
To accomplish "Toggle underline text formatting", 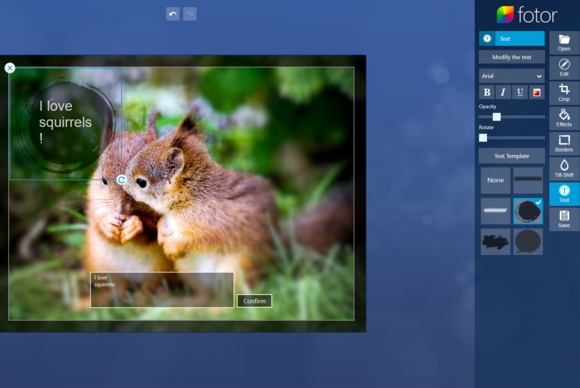I will click(x=520, y=92).
